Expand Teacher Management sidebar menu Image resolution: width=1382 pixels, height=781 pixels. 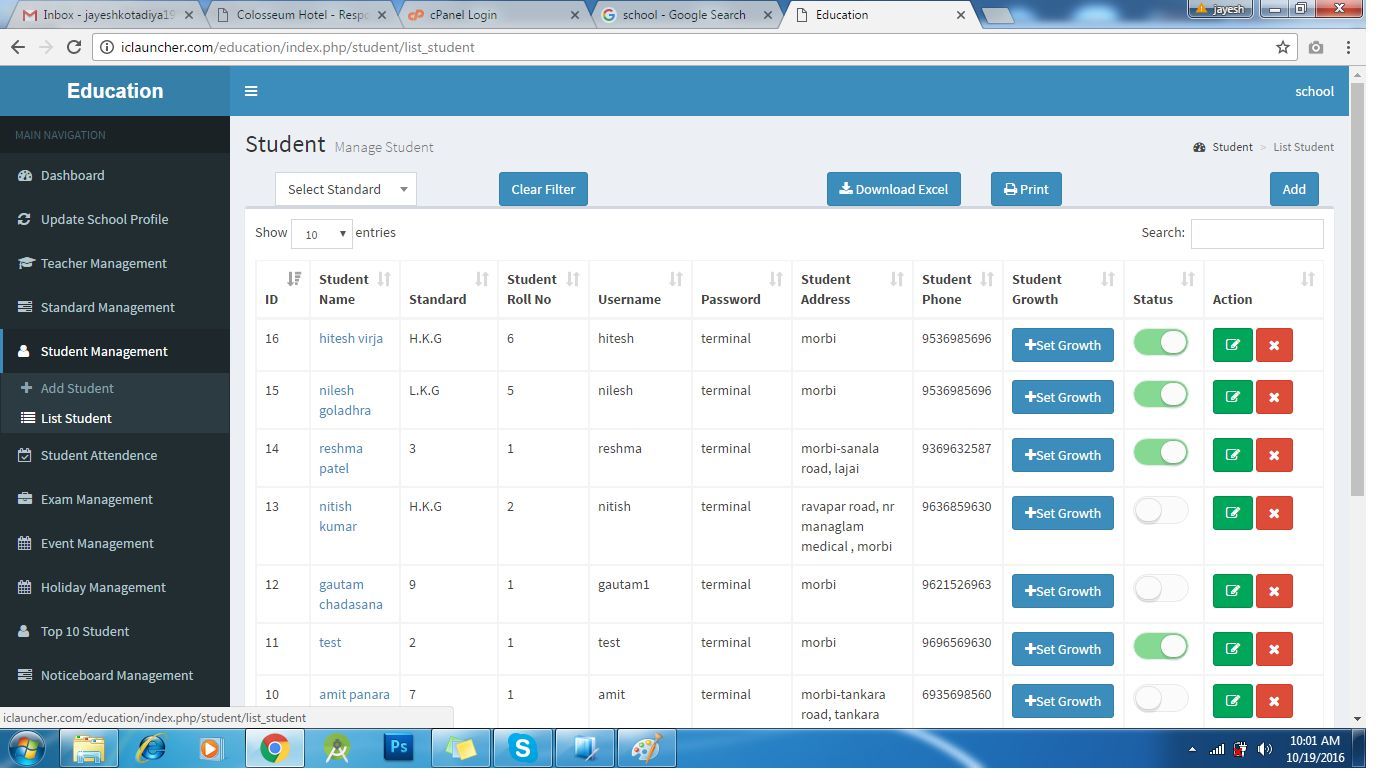(x=103, y=263)
